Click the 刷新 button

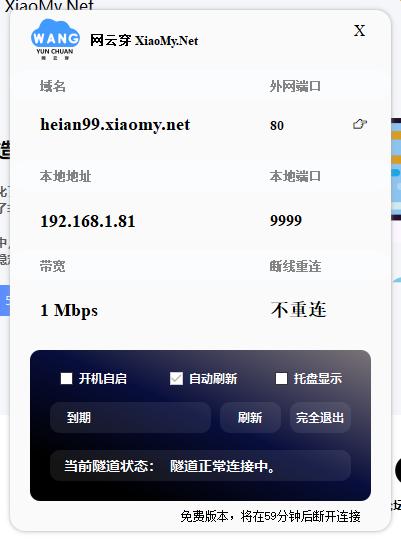pos(250,418)
